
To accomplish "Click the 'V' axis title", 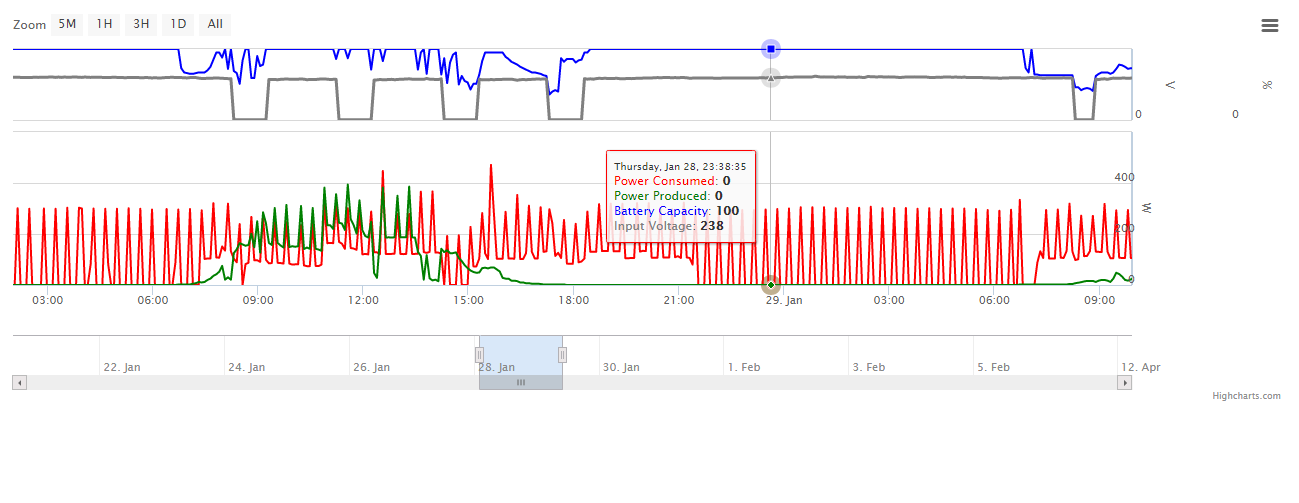I will click(1171, 86).
